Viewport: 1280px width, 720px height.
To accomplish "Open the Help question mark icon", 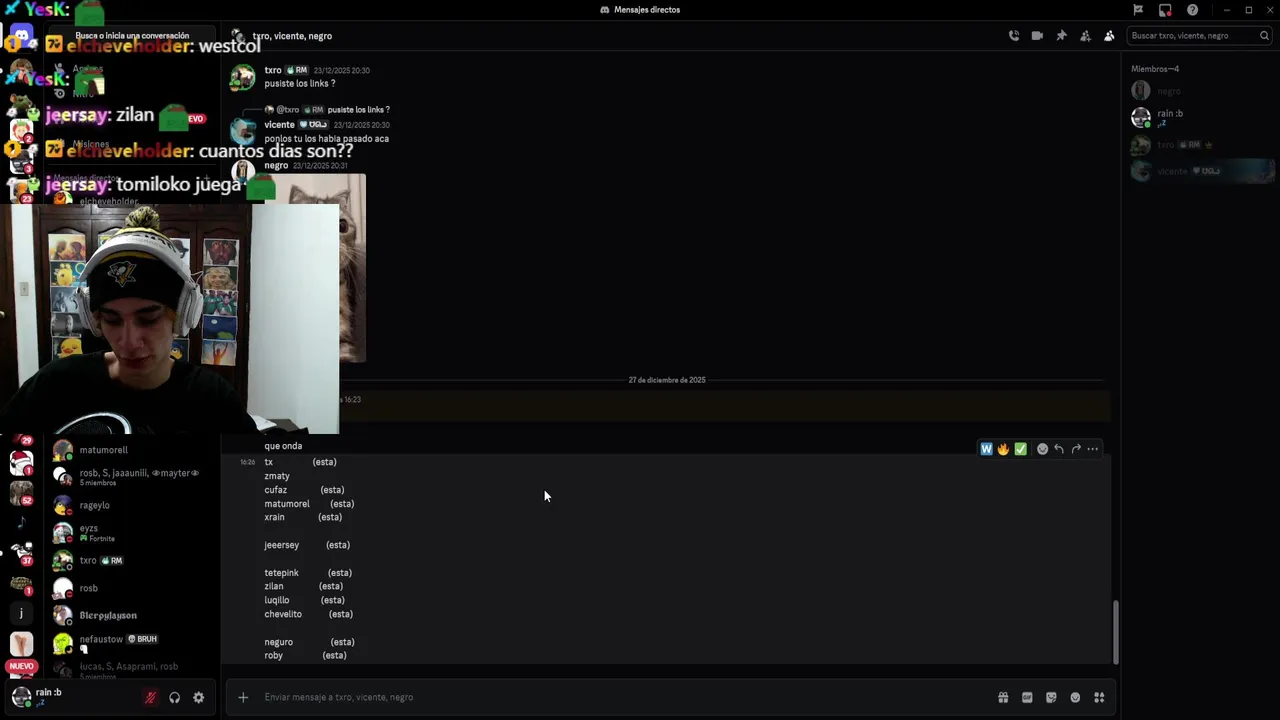I will click(x=1192, y=10).
